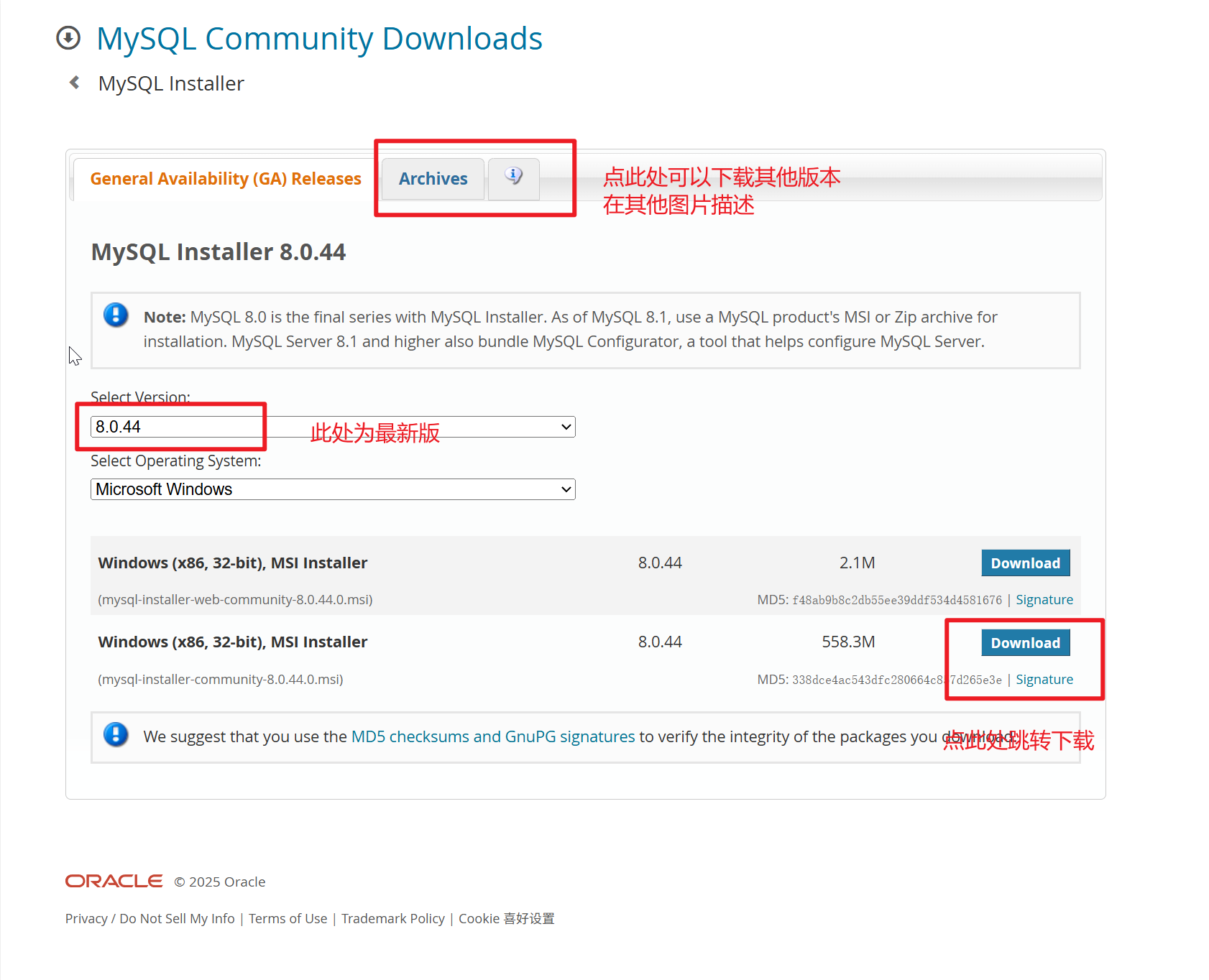Click the blue note info icon

point(116,315)
